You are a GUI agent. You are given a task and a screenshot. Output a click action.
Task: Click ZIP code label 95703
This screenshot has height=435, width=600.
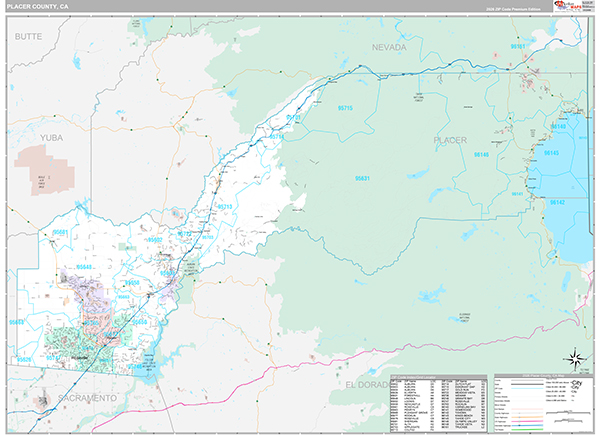(208, 237)
